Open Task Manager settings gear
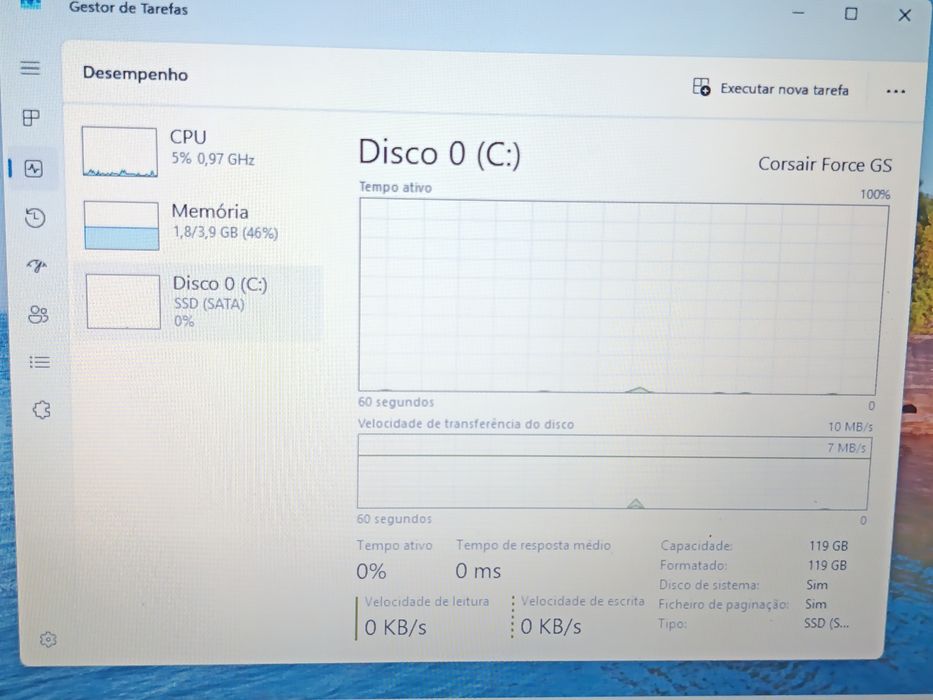 click(48, 639)
